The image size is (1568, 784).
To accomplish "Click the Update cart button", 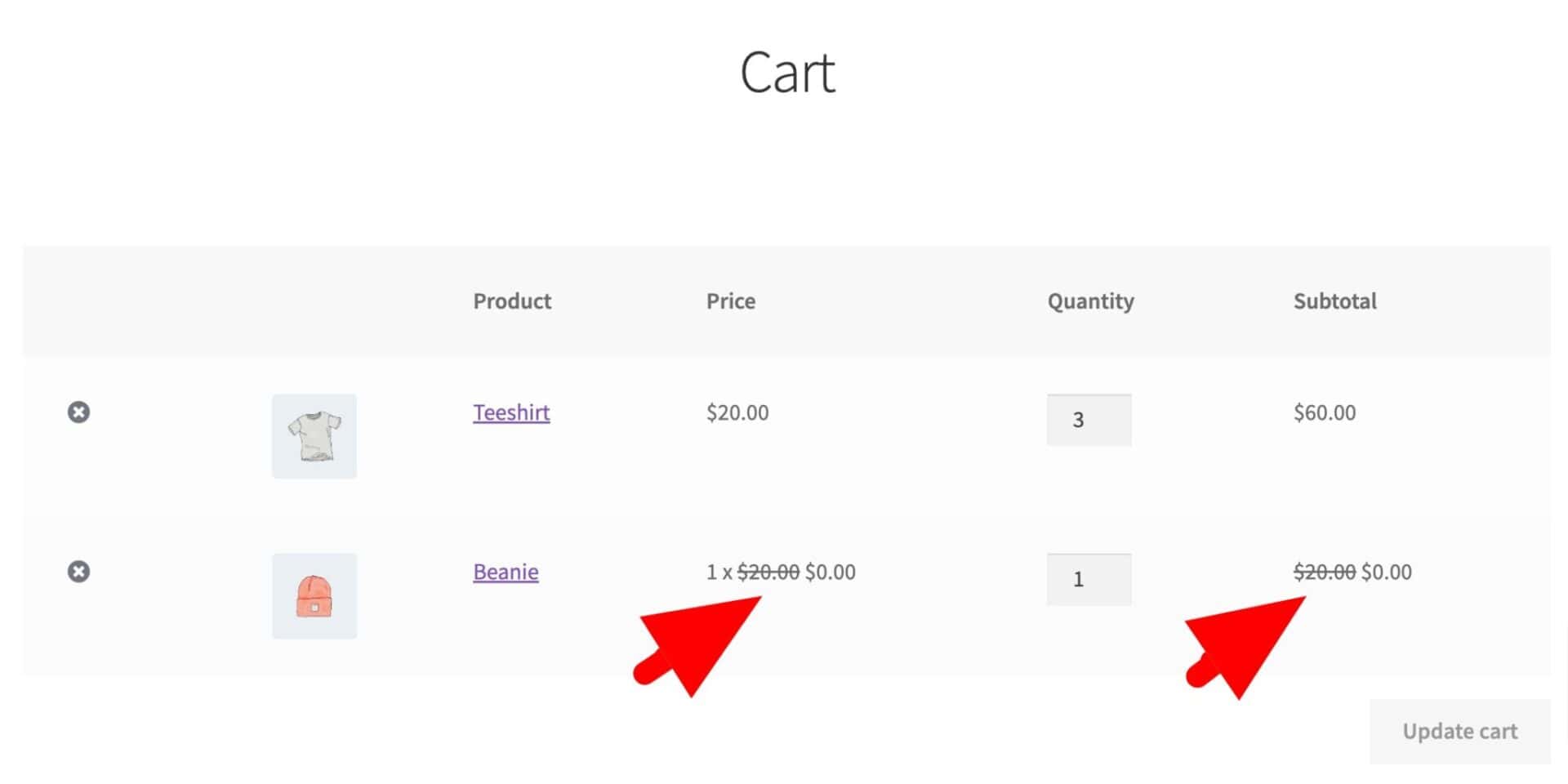I will point(1460,731).
